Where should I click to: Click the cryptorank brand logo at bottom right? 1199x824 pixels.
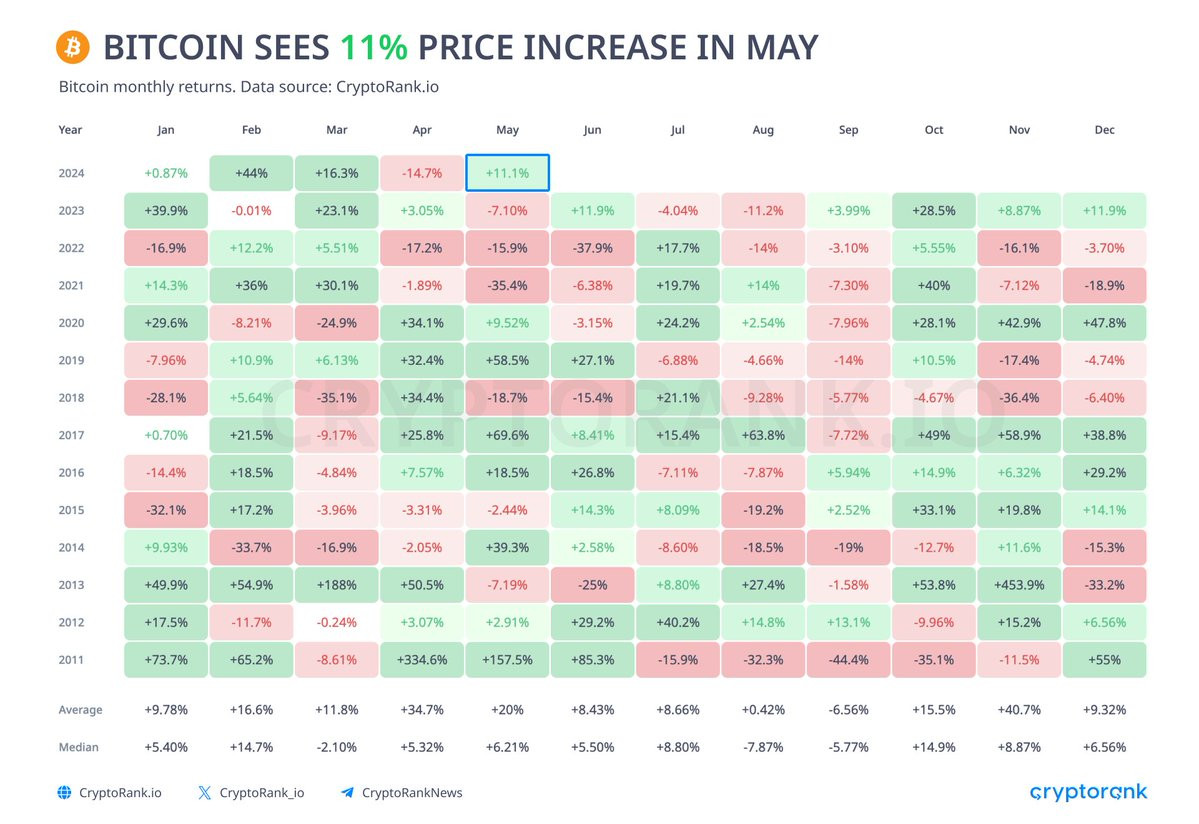pyautogui.click(x=1088, y=792)
